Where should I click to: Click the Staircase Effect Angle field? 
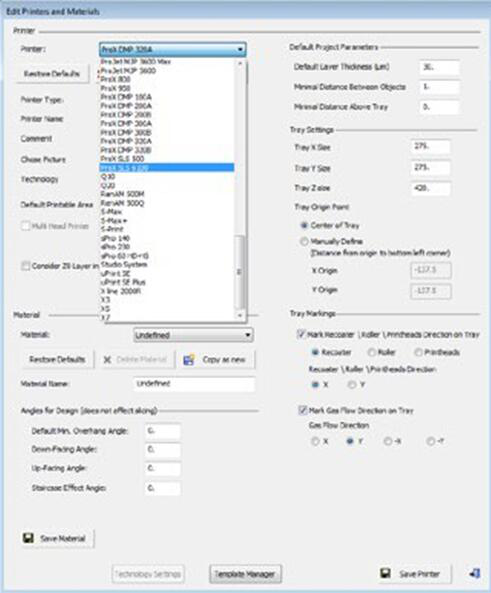pyautogui.click(x=163, y=488)
